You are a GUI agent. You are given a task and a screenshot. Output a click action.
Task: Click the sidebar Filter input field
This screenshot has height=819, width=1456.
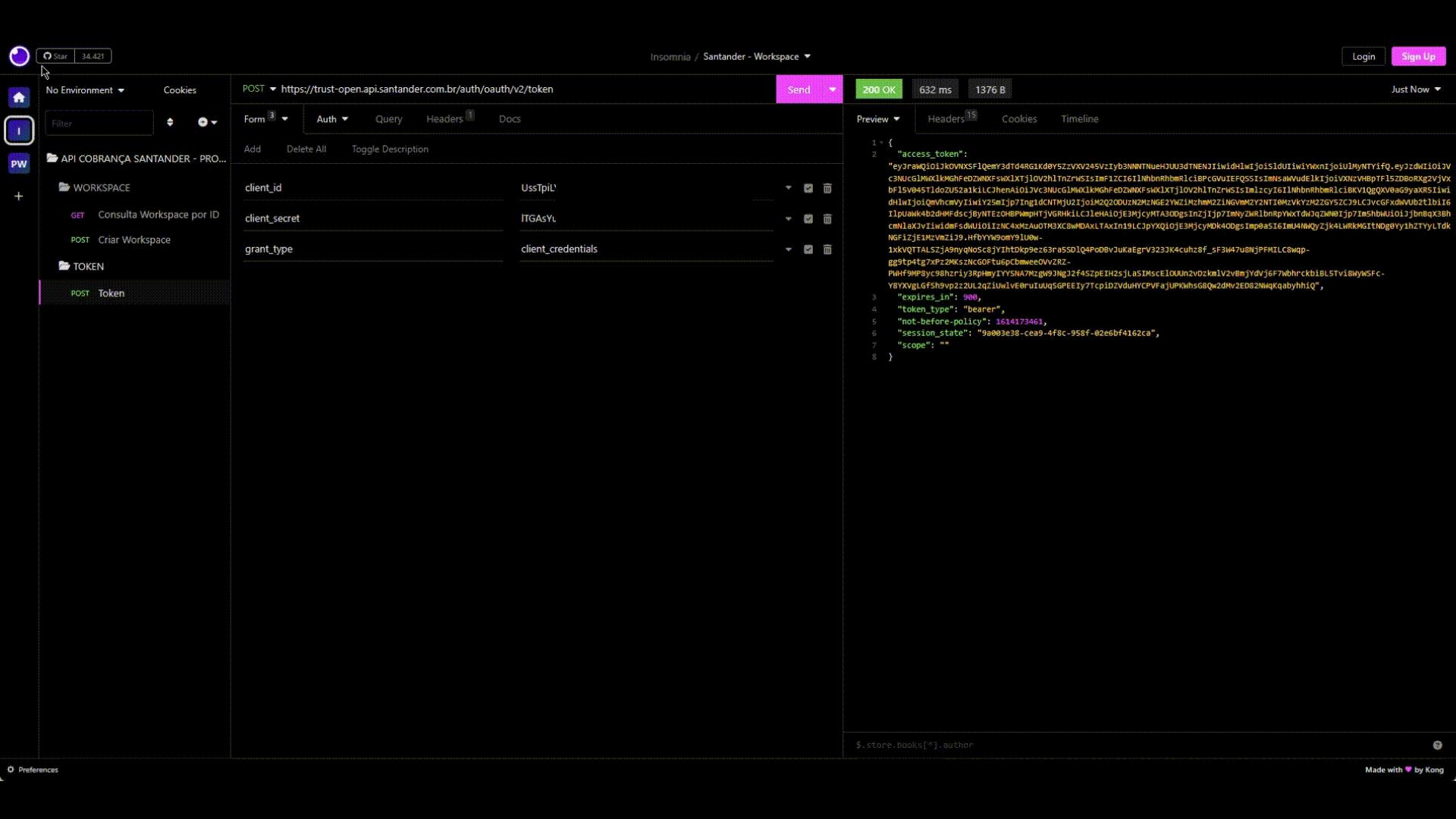(99, 123)
